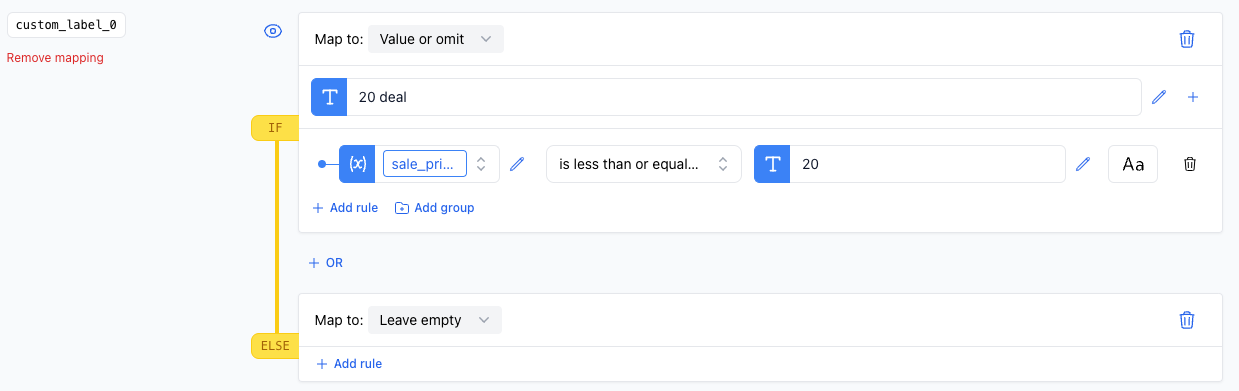Open the sale_pri... field selector dropdown

pos(481,164)
